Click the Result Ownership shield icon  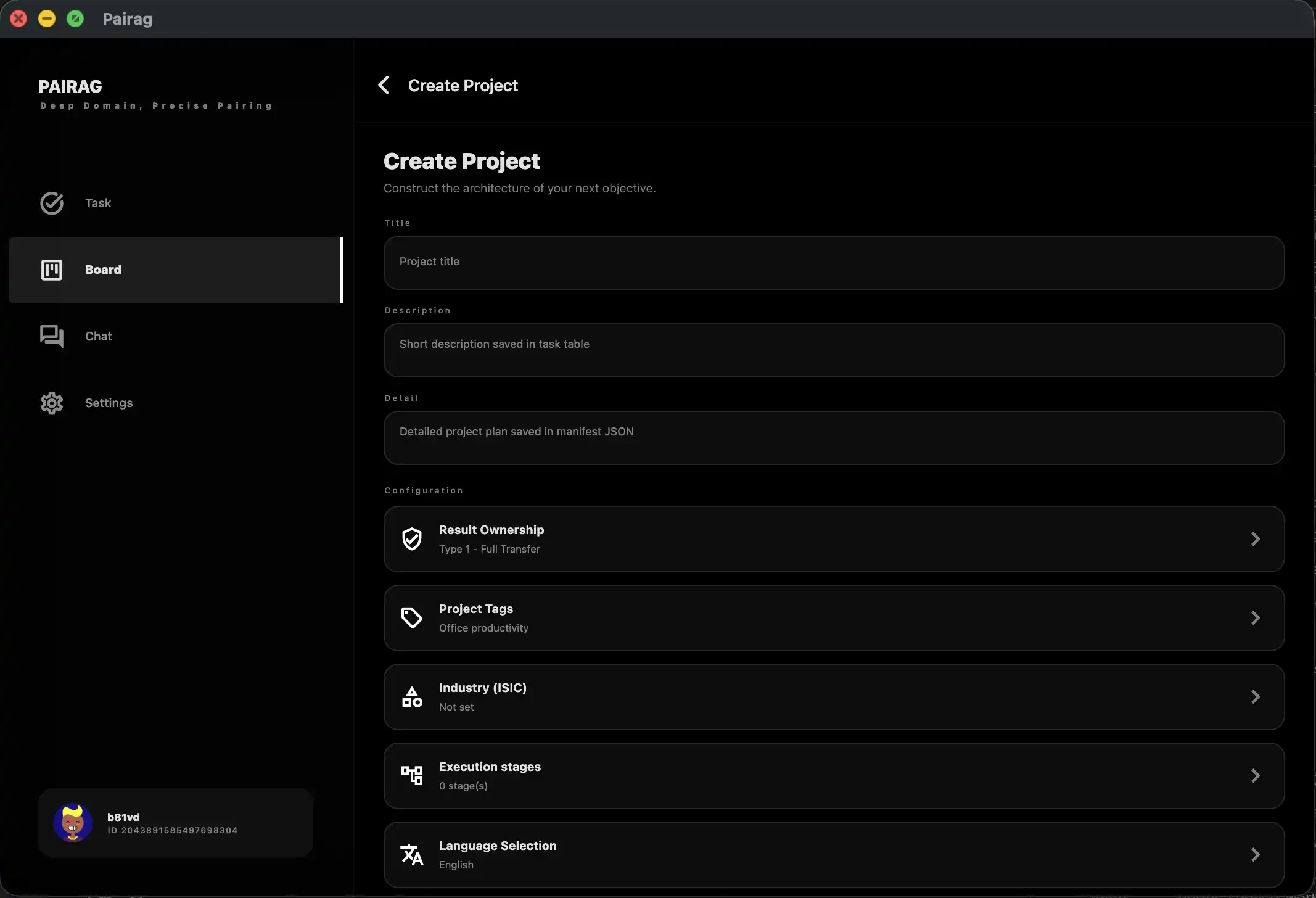tap(412, 539)
